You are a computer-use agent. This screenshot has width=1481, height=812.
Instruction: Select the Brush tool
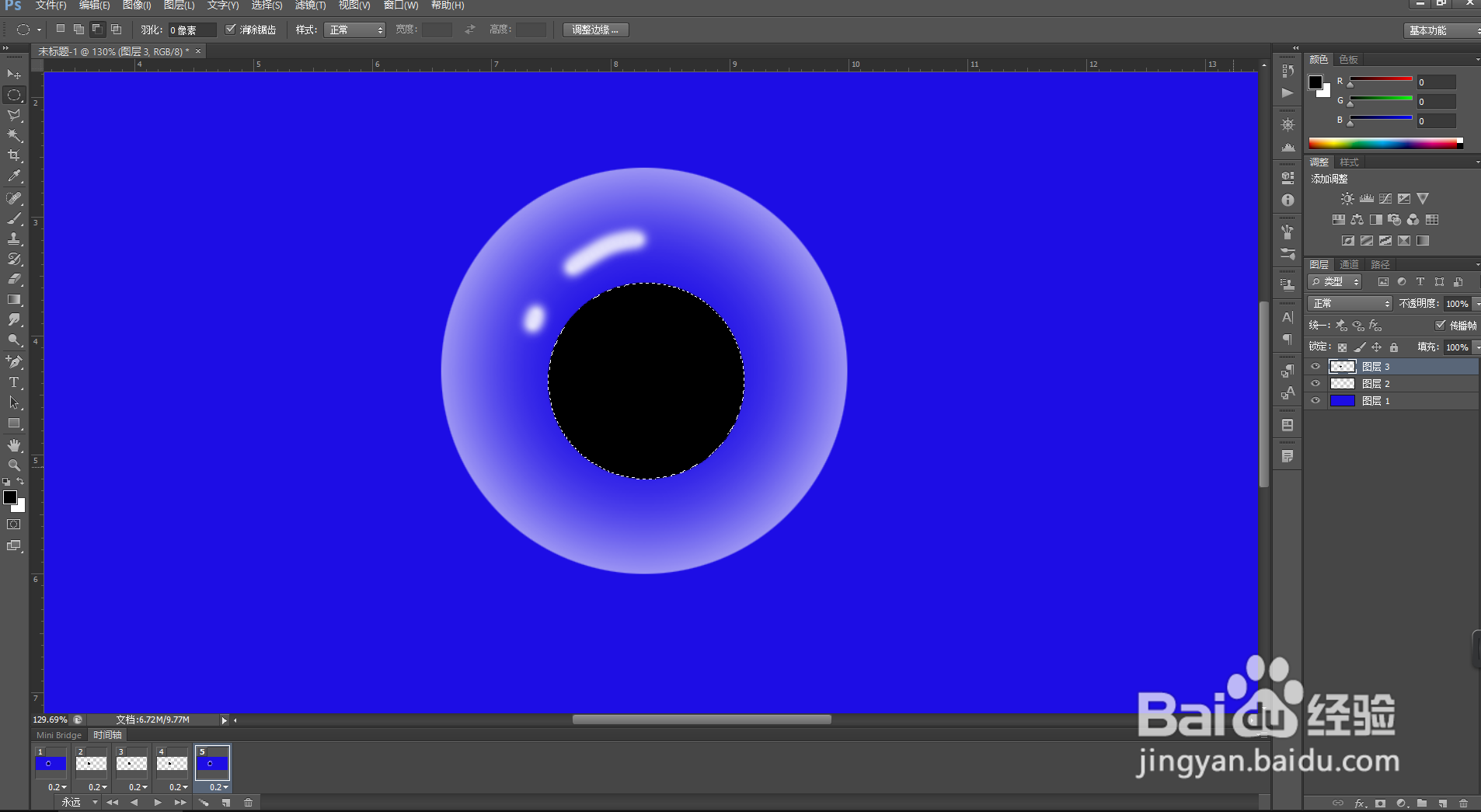[x=14, y=218]
